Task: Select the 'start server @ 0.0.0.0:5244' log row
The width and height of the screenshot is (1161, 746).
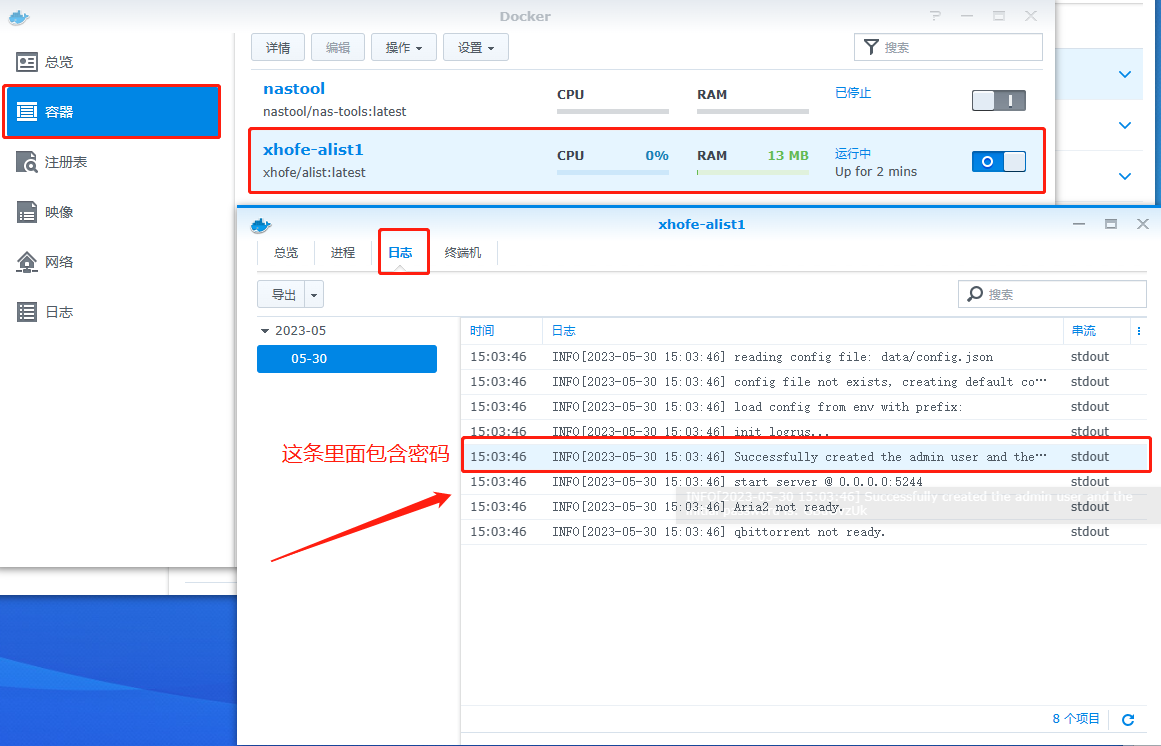Action: (800, 482)
